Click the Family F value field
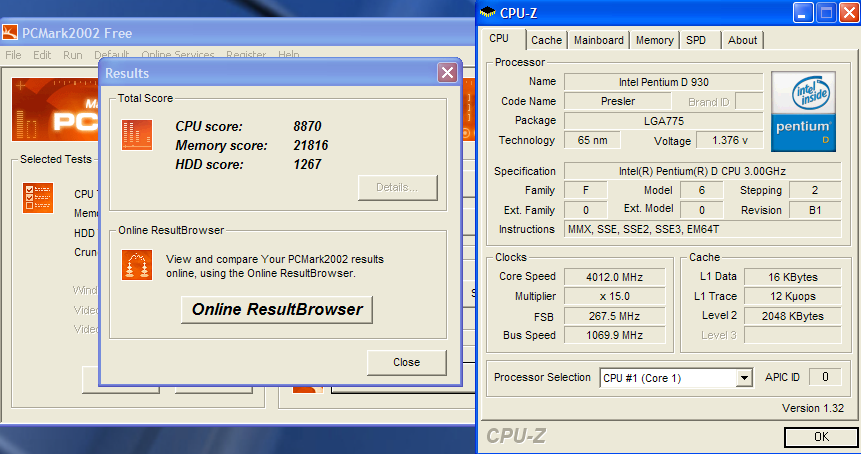 click(x=586, y=190)
